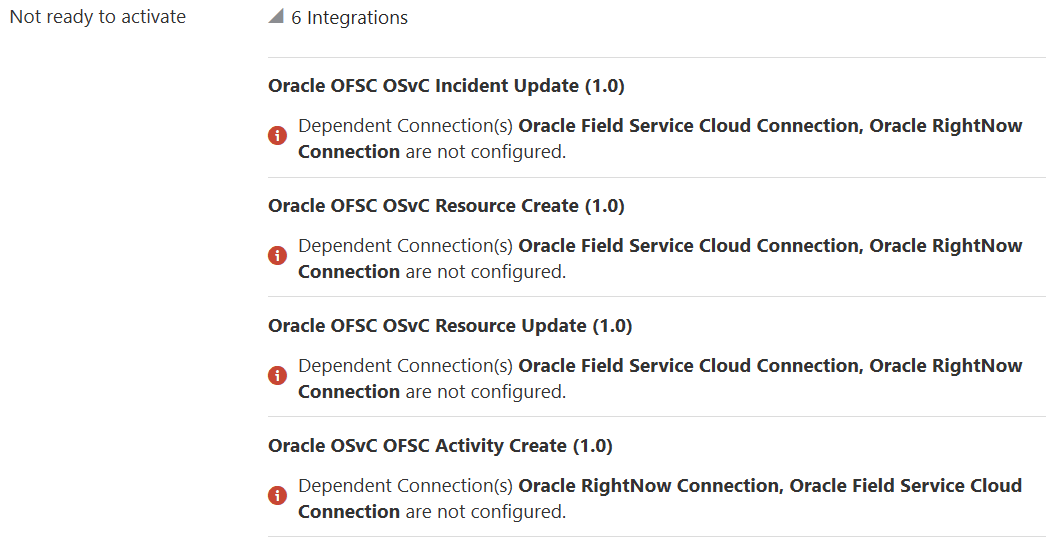Click error icon under OFSC OSvC Resource Create
Screen dimensions: 1046x538
[278, 256]
